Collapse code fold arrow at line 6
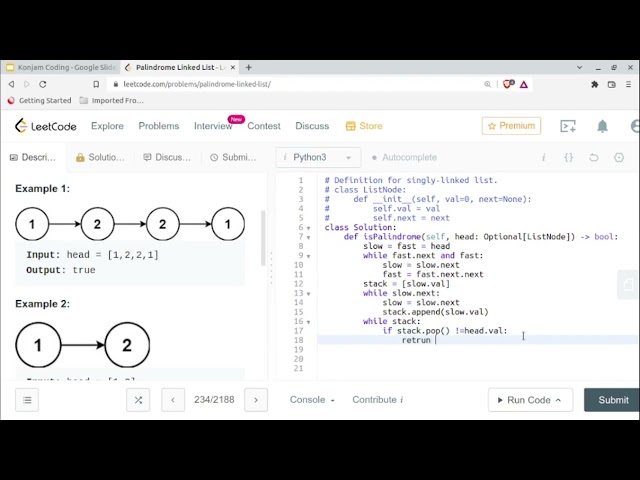Image resolution: width=640 pixels, height=480 pixels. (309, 228)
